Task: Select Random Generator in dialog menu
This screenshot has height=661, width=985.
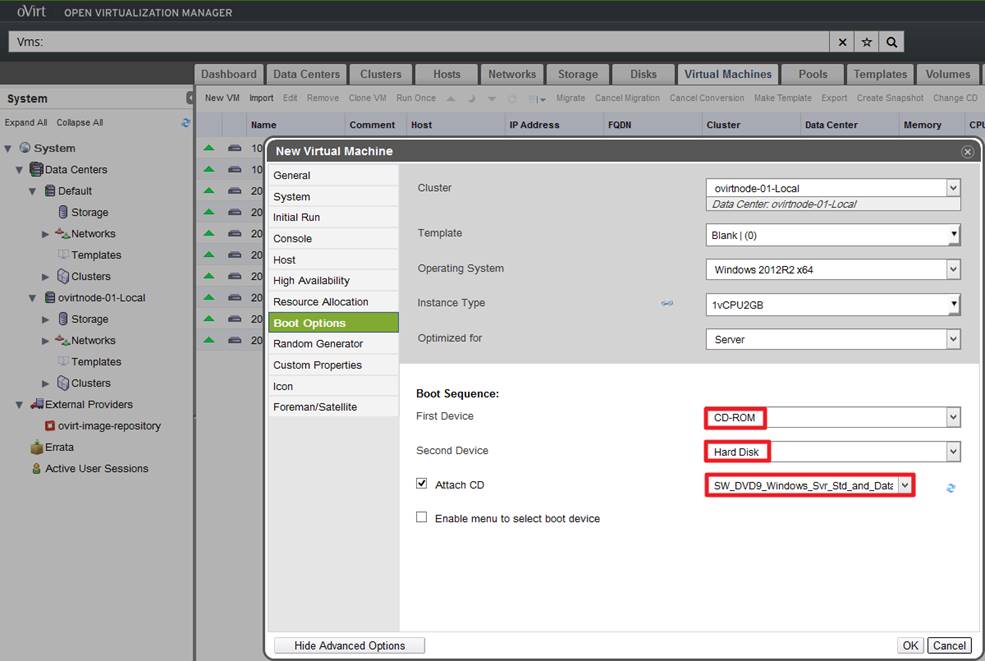Action: (x=333, y=344)
